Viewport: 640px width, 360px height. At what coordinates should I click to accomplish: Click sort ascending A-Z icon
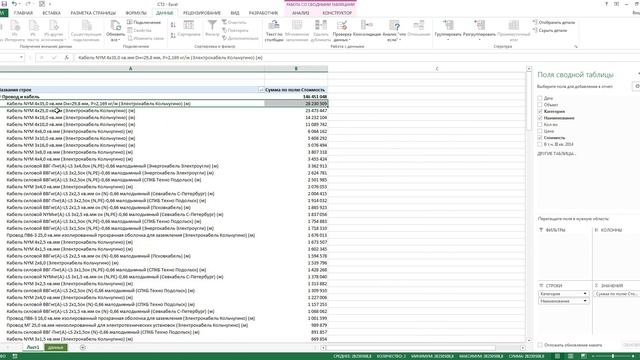[173, 25]
